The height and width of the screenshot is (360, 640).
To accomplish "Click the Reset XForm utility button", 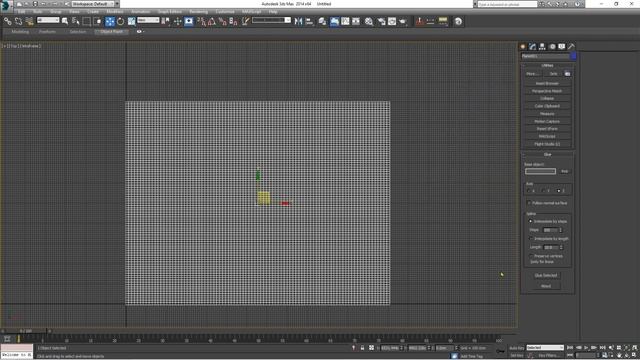I will point(547,129).
